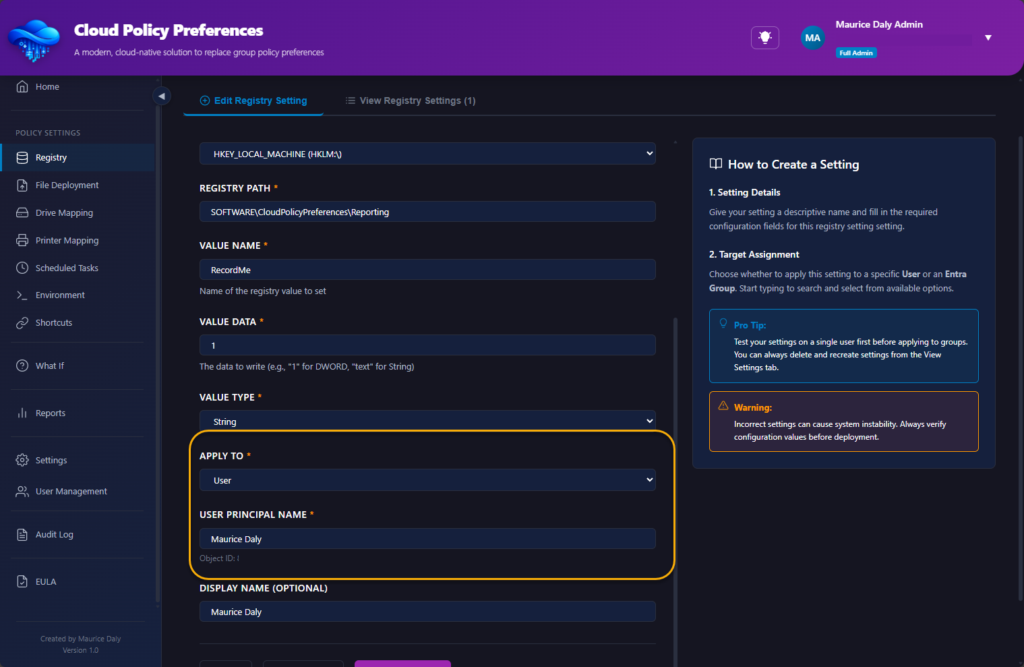The height and width of the screenshot is (667, 1024).
Task: Open Shortcuts in the sidebar
Action: click(x=53, y=323)
